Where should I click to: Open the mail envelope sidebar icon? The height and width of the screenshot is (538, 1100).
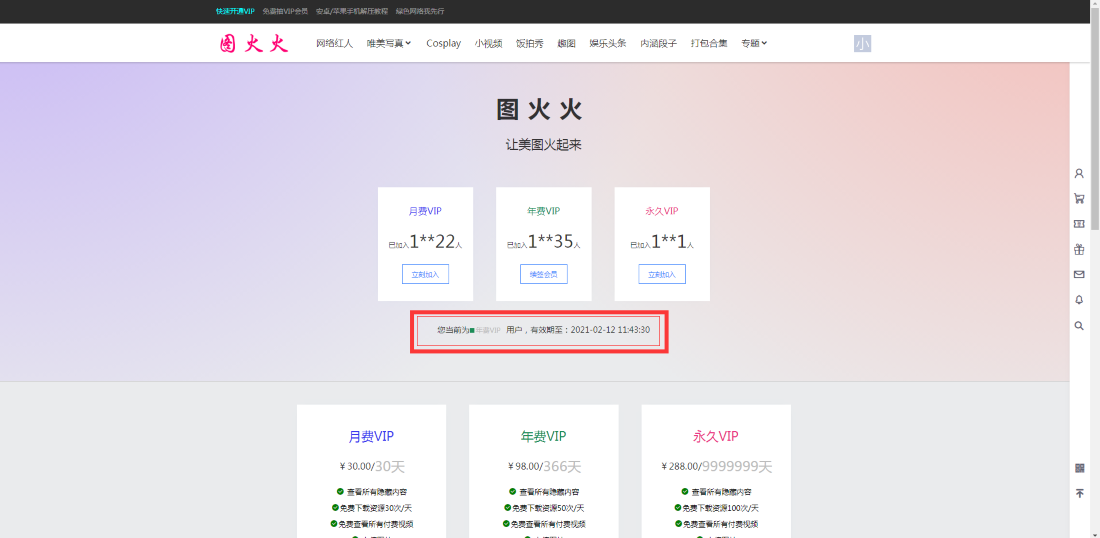(1079, 274)
